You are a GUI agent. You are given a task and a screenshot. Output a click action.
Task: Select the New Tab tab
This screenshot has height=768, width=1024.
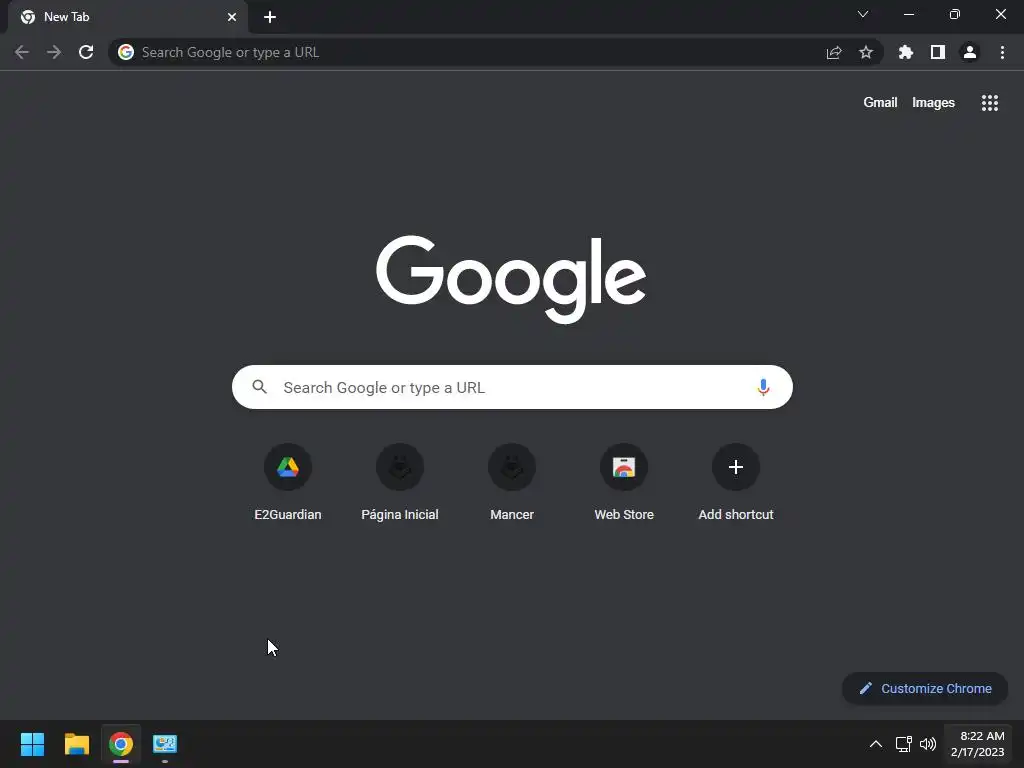click(x=128, y=17)
